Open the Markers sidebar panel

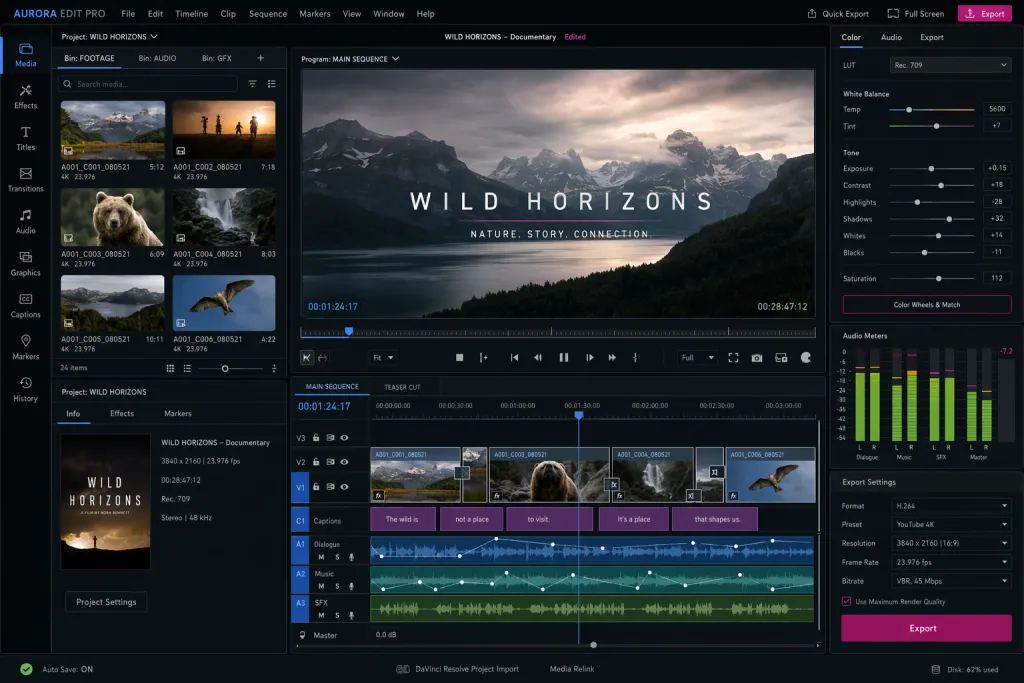click(x=25, y=347)
